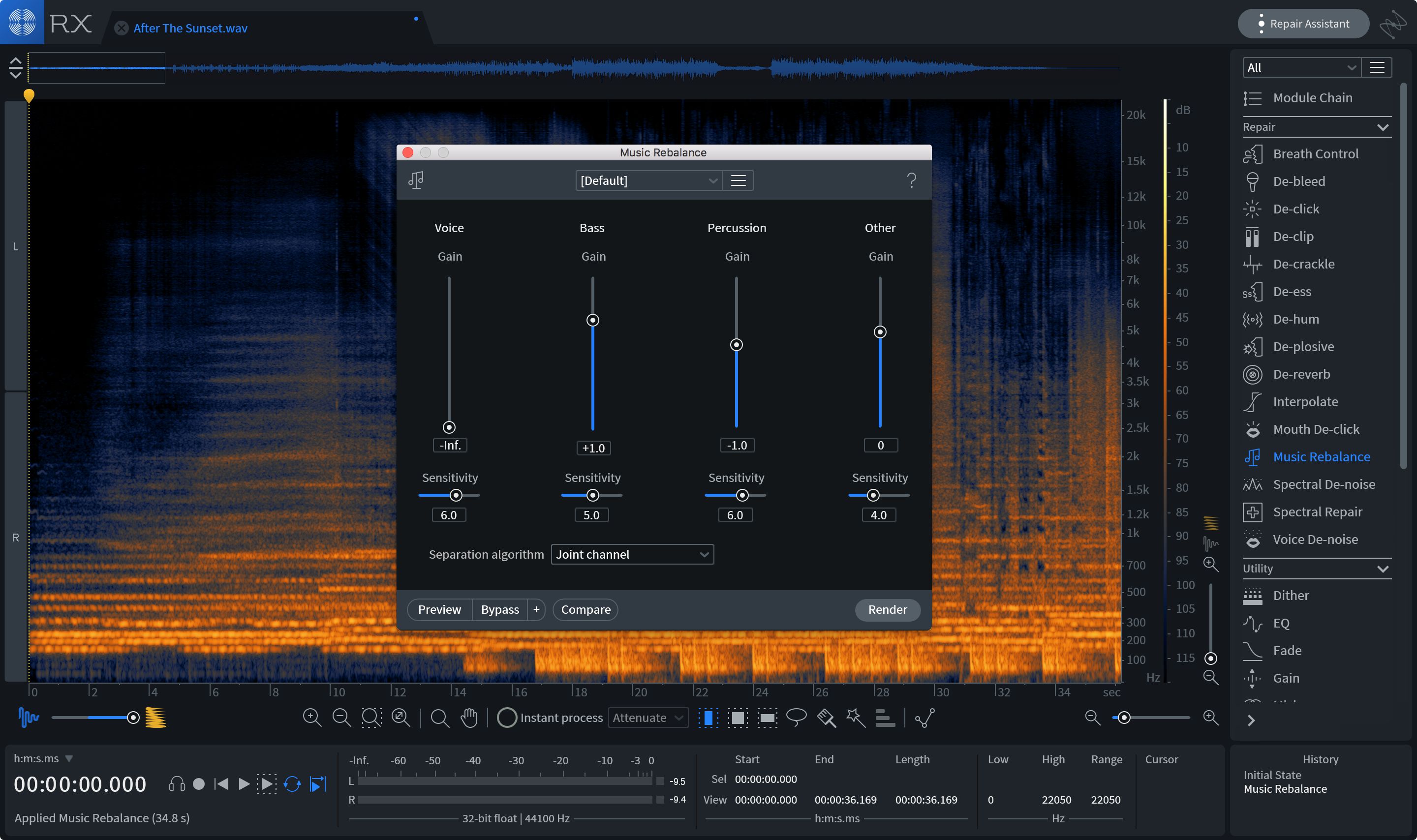Expand the Utility section in sidebar
The height and width of the screenshot is (840, 1417).
[x=1384, y=568]
